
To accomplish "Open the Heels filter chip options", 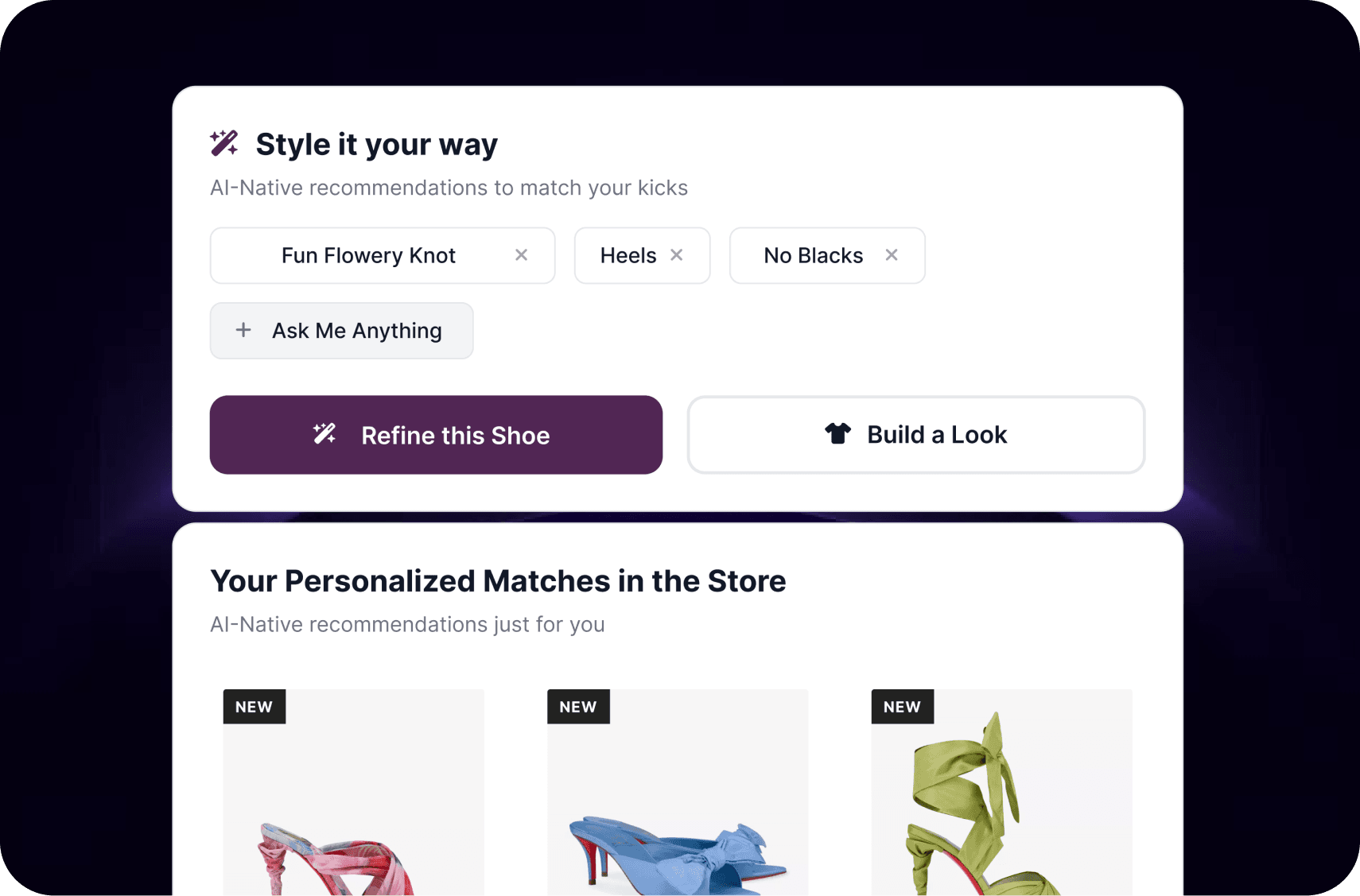I will [628, 254].
